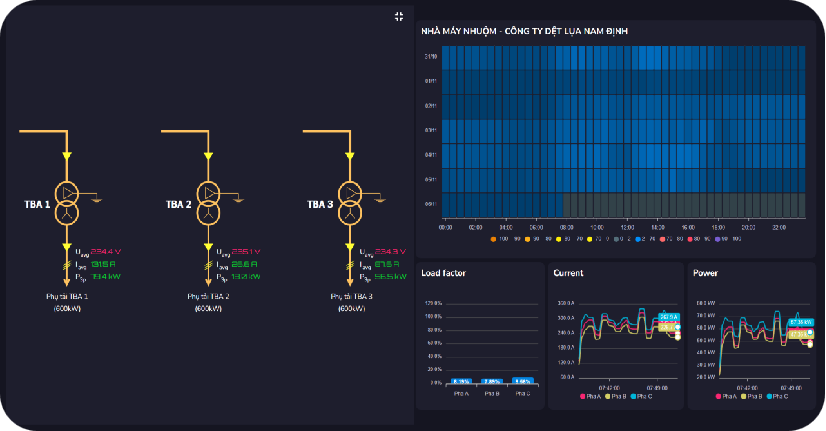This screenshot has height=431, width=826.
Task: Toggle Pha A series in Current chart legend
Action: click(x=583, y=397)
